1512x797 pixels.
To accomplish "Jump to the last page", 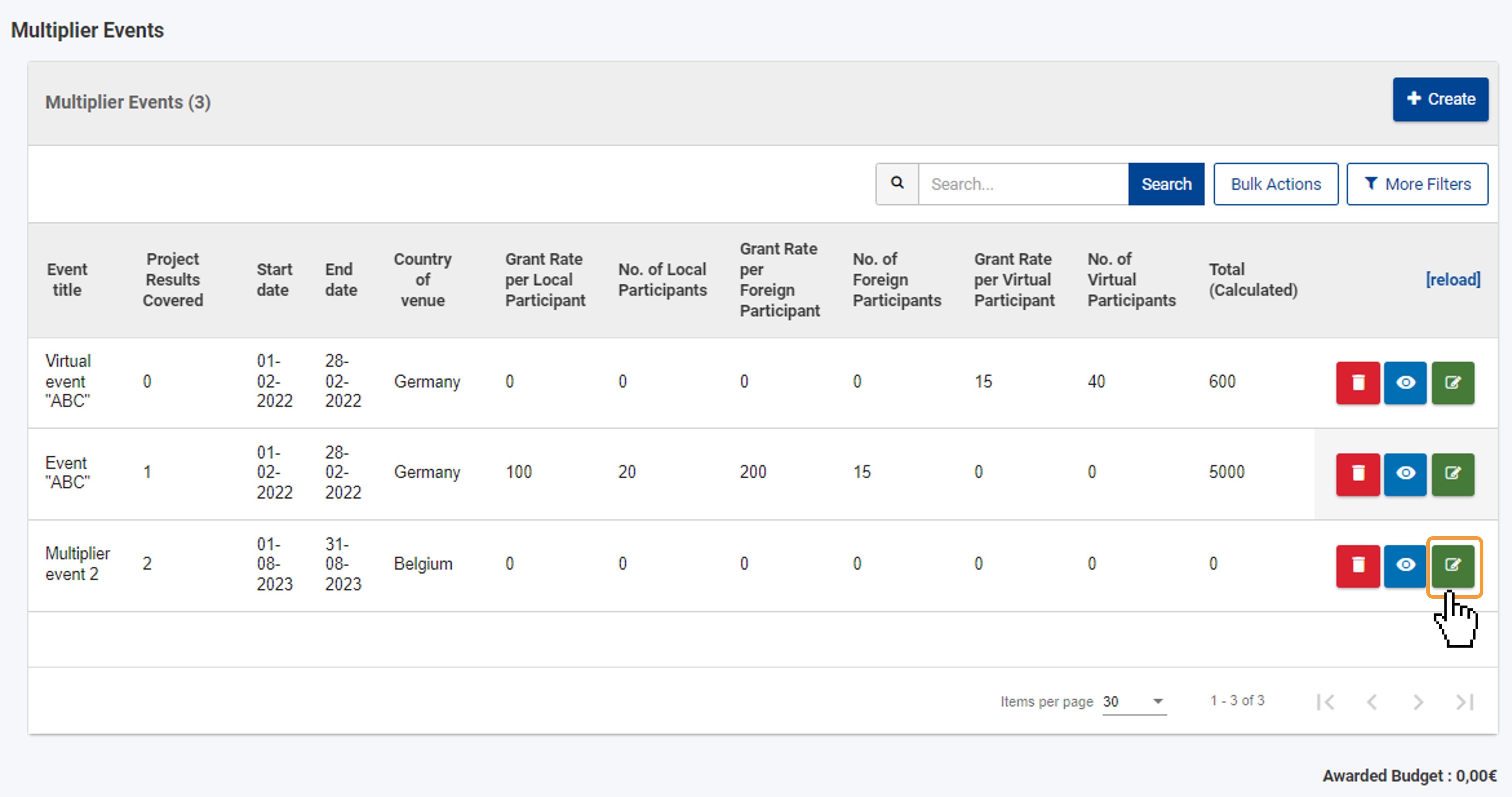I will point(1465,702).
